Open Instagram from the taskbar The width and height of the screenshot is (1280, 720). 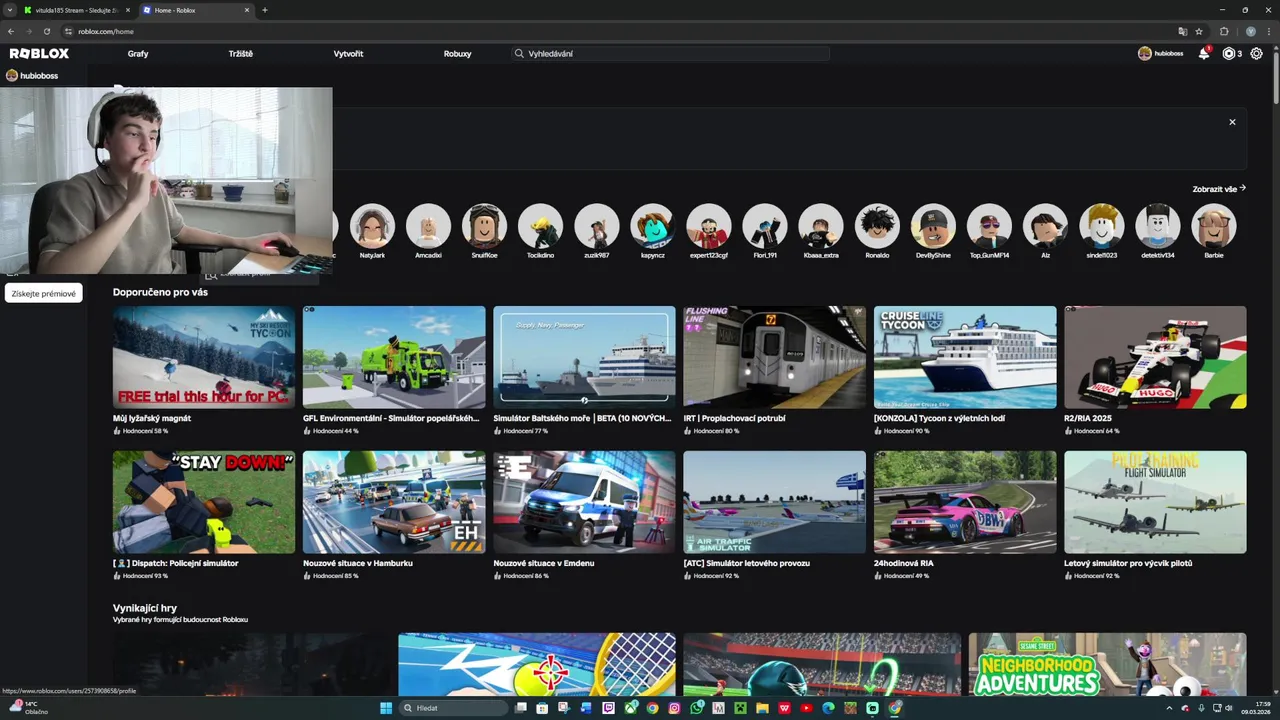pyautogui.click(x=675, y=708)
